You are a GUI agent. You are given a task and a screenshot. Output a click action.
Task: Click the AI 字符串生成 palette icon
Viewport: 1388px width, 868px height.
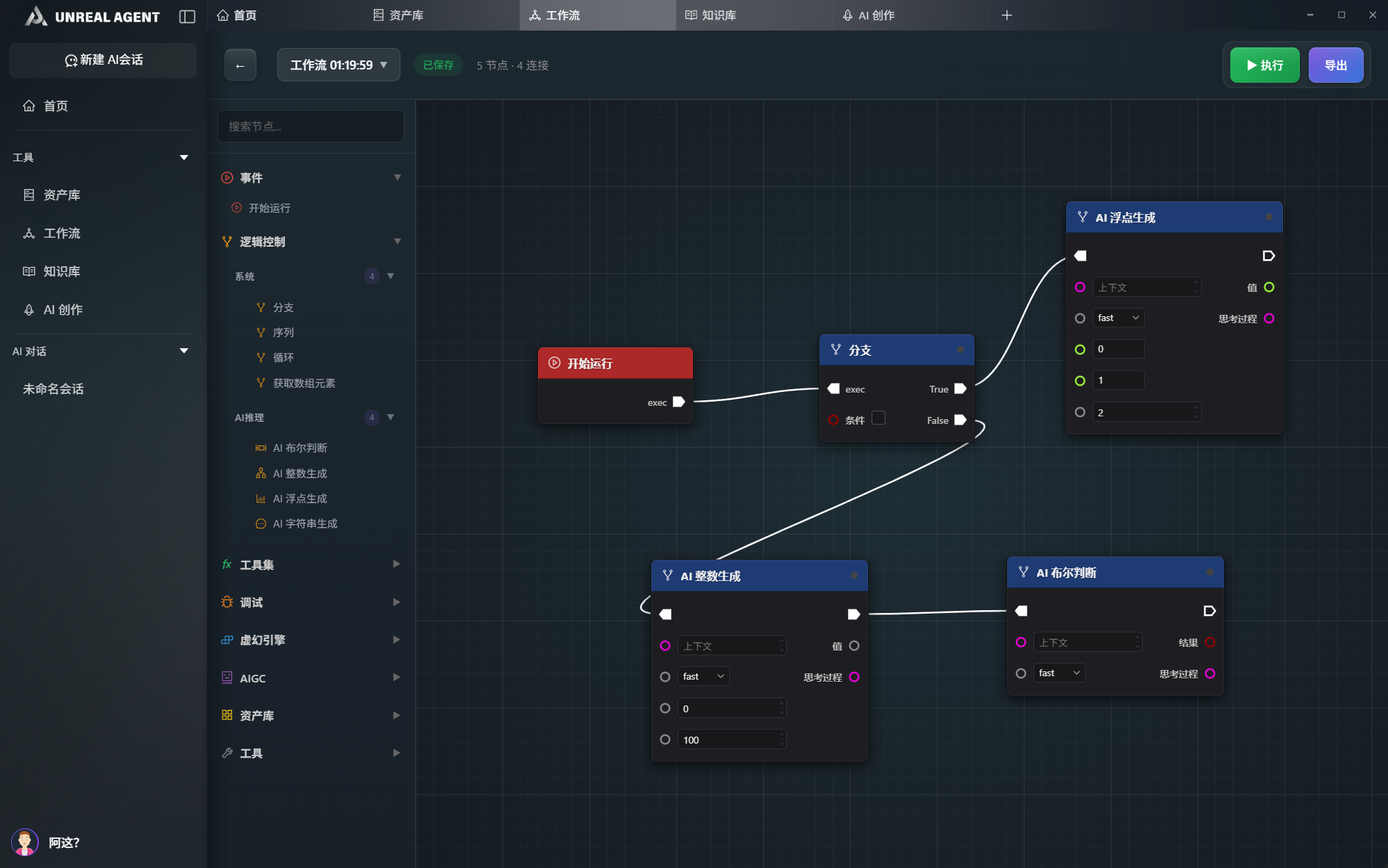coord(261,523)
